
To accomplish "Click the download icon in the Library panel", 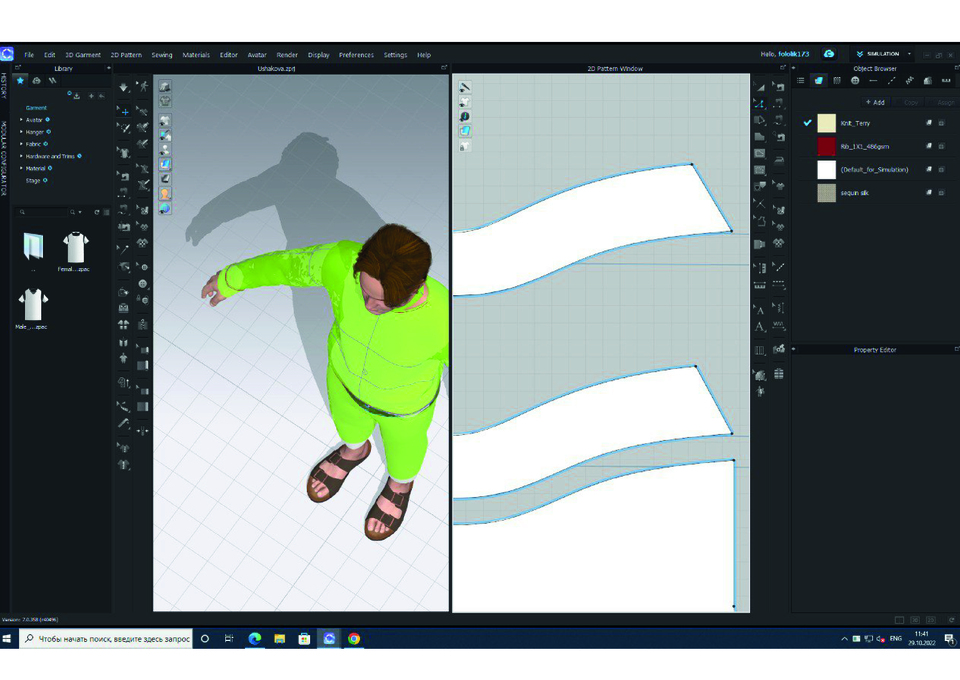I will [x=77, y=96].
